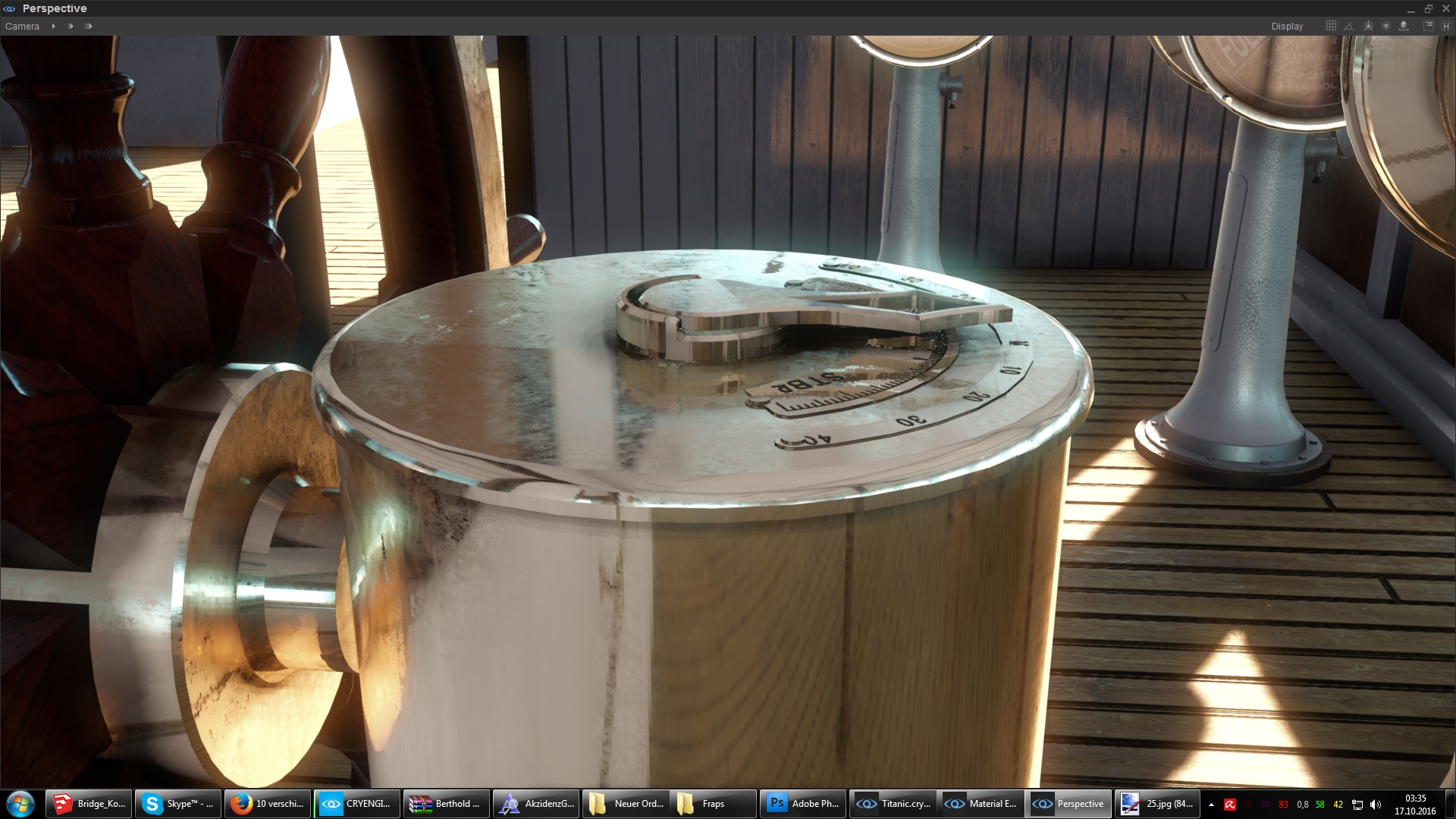This screenshot has height=819, width=1456.
Task: Click the angle snapping triangle icon
Action: (1349, 26)
